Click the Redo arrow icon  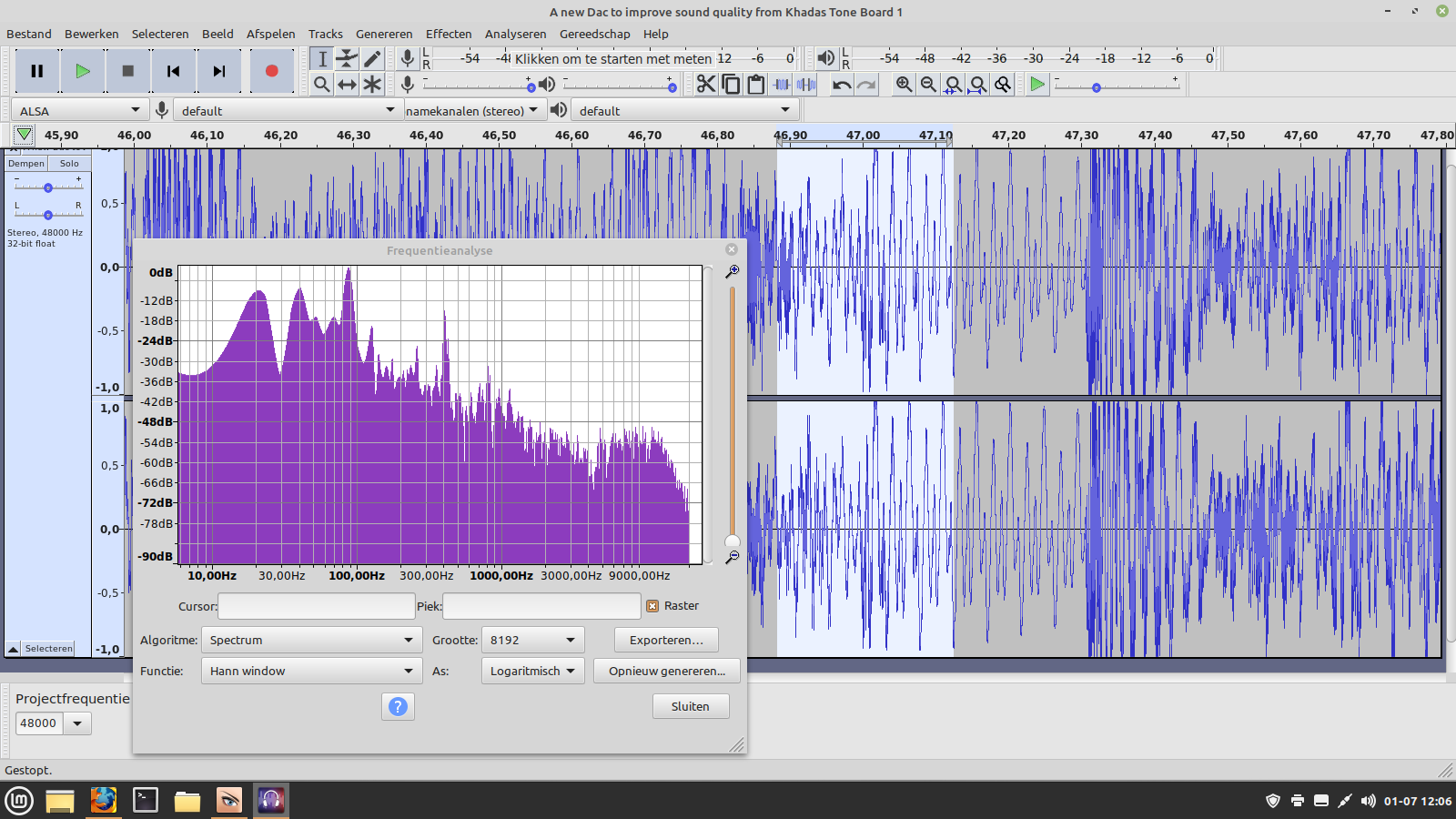click(x=866, y=85)
